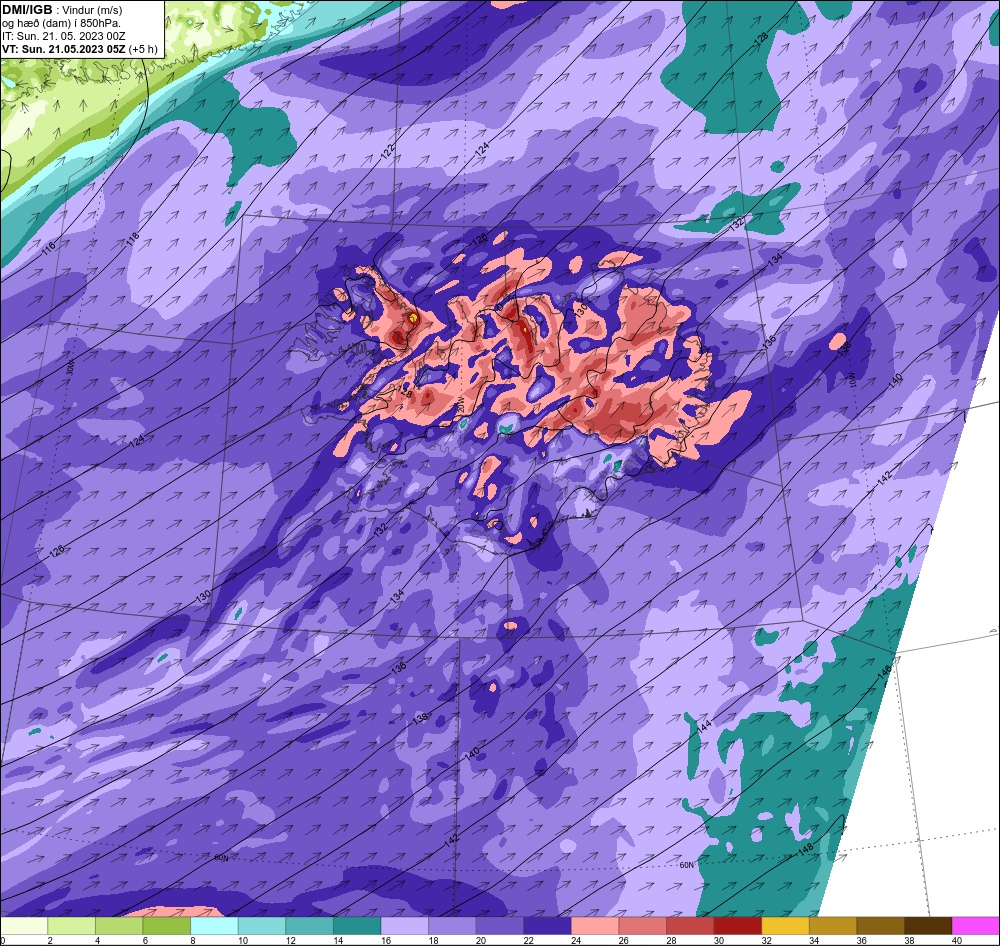1000x946 pixels.
Task: Click legend tick value '2'
Action: click(49, 940)
